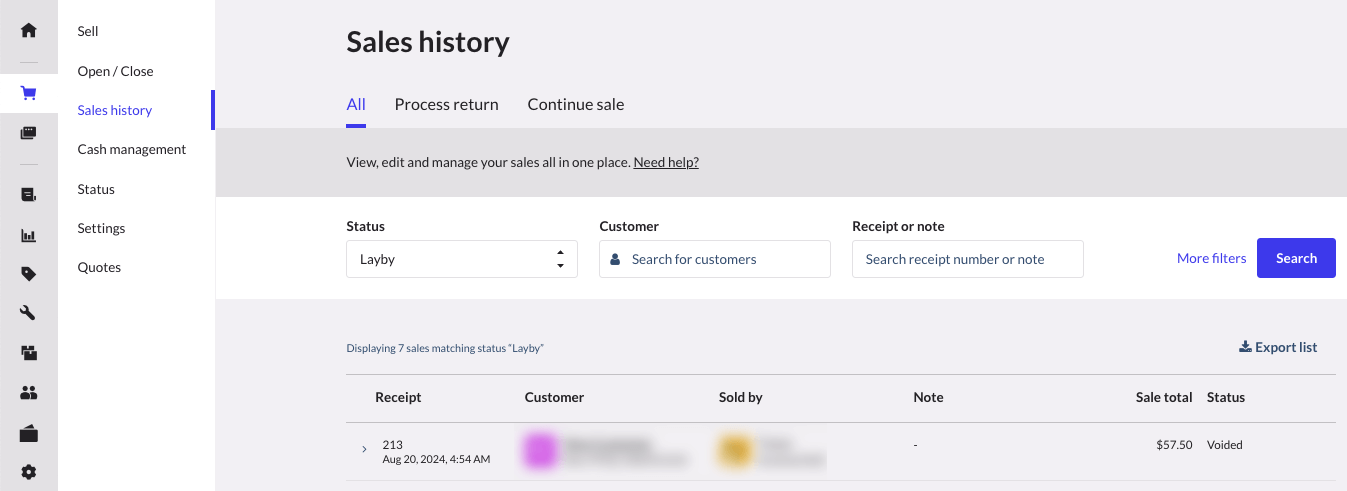Select the shopping cart Sell icon
The height and width of the screenshot is (491, 1347).
(28, 94)
